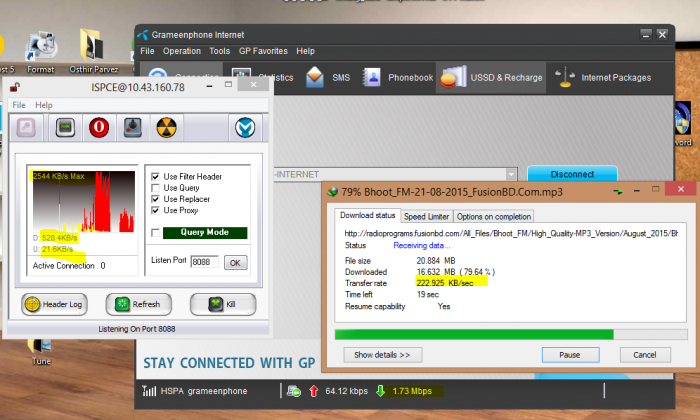Click green arrow icon in download dialog title bar
700x420 pixels.
point(618,191)
